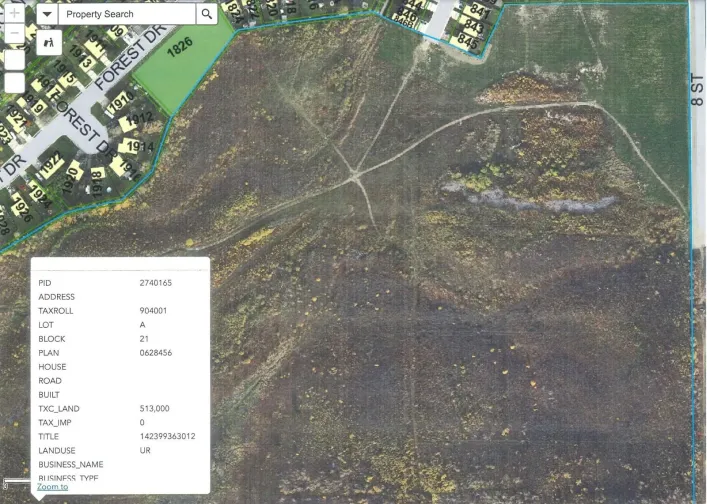707x504 pixels.
Task: Select the parcel labeled 845
Action: coord(468,41)
